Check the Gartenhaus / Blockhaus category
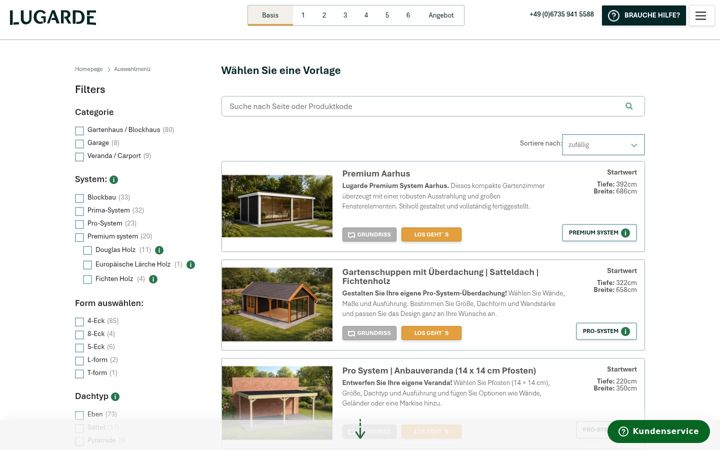 click(79, 131)
